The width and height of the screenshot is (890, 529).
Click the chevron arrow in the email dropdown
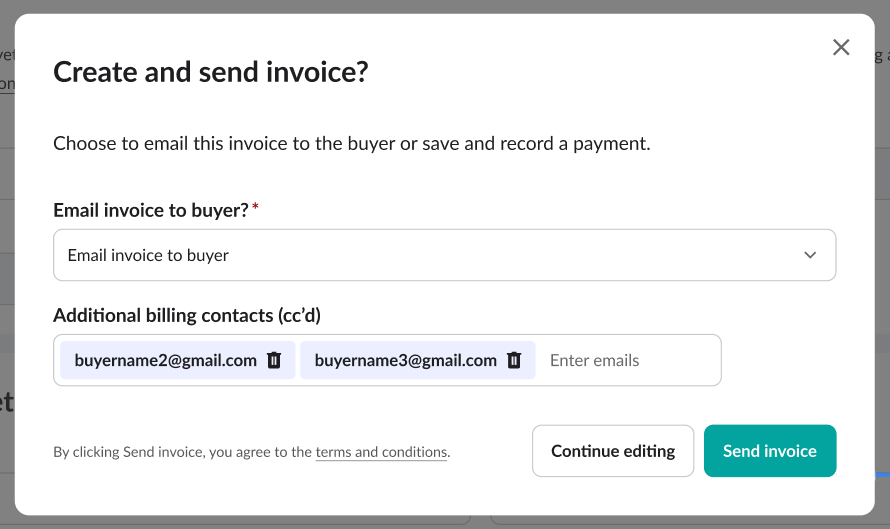coord(810,255)
